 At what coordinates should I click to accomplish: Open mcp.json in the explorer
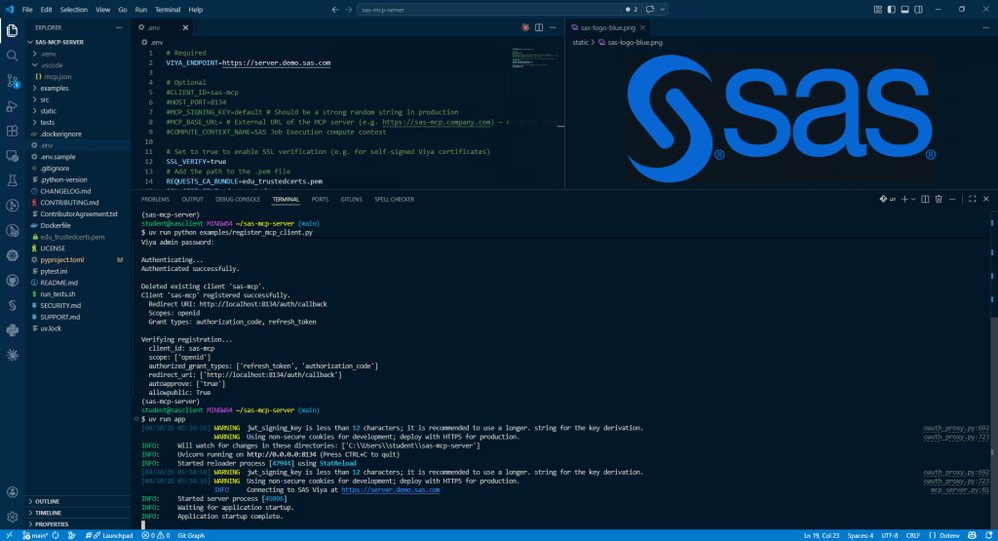point(78,76)
